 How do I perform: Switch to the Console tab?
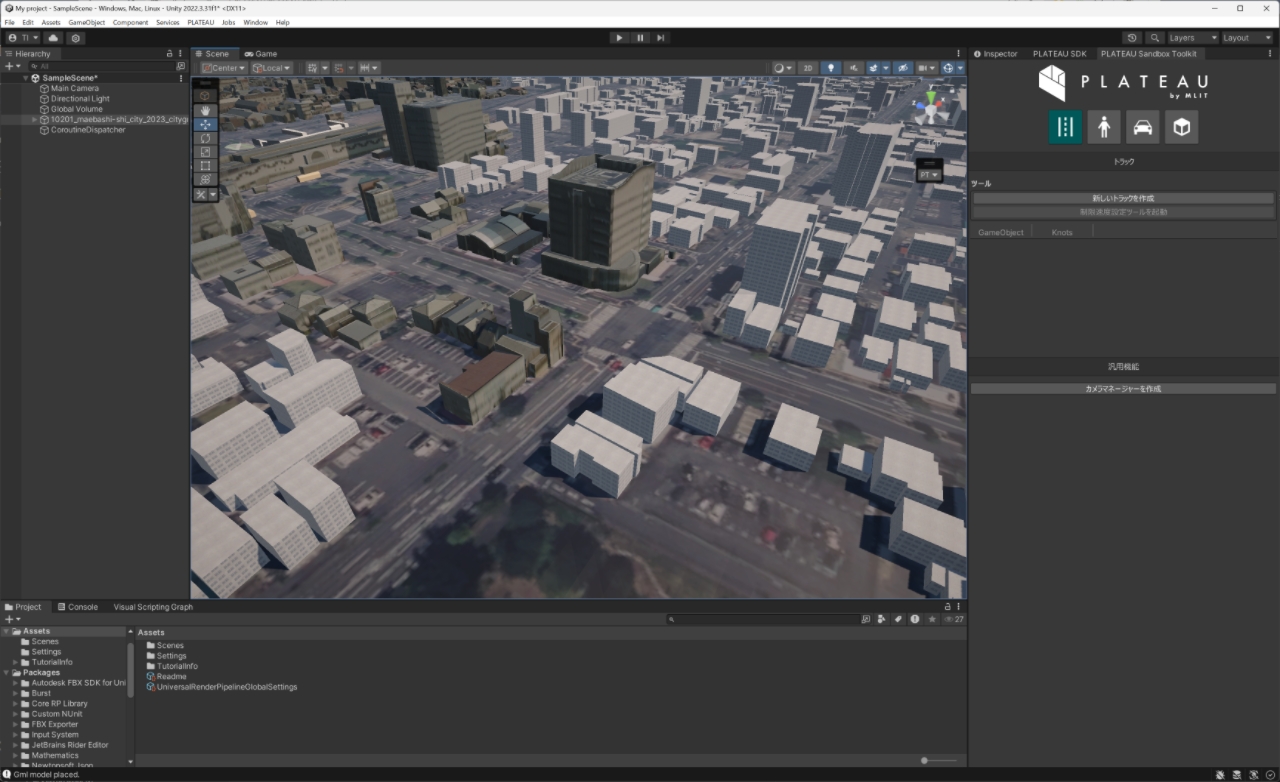click(77, 607)
